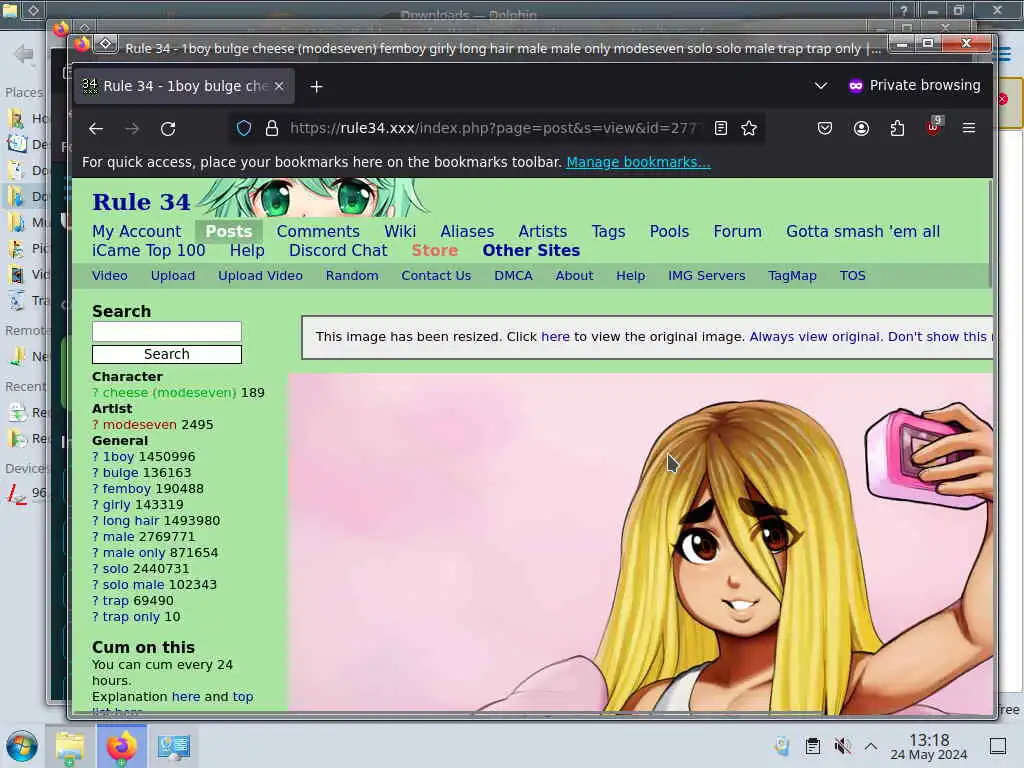This screenshot has width=1024, height=768.
Task: Open the uBlock Origin extension popup
Action: (x=933, y=127)
